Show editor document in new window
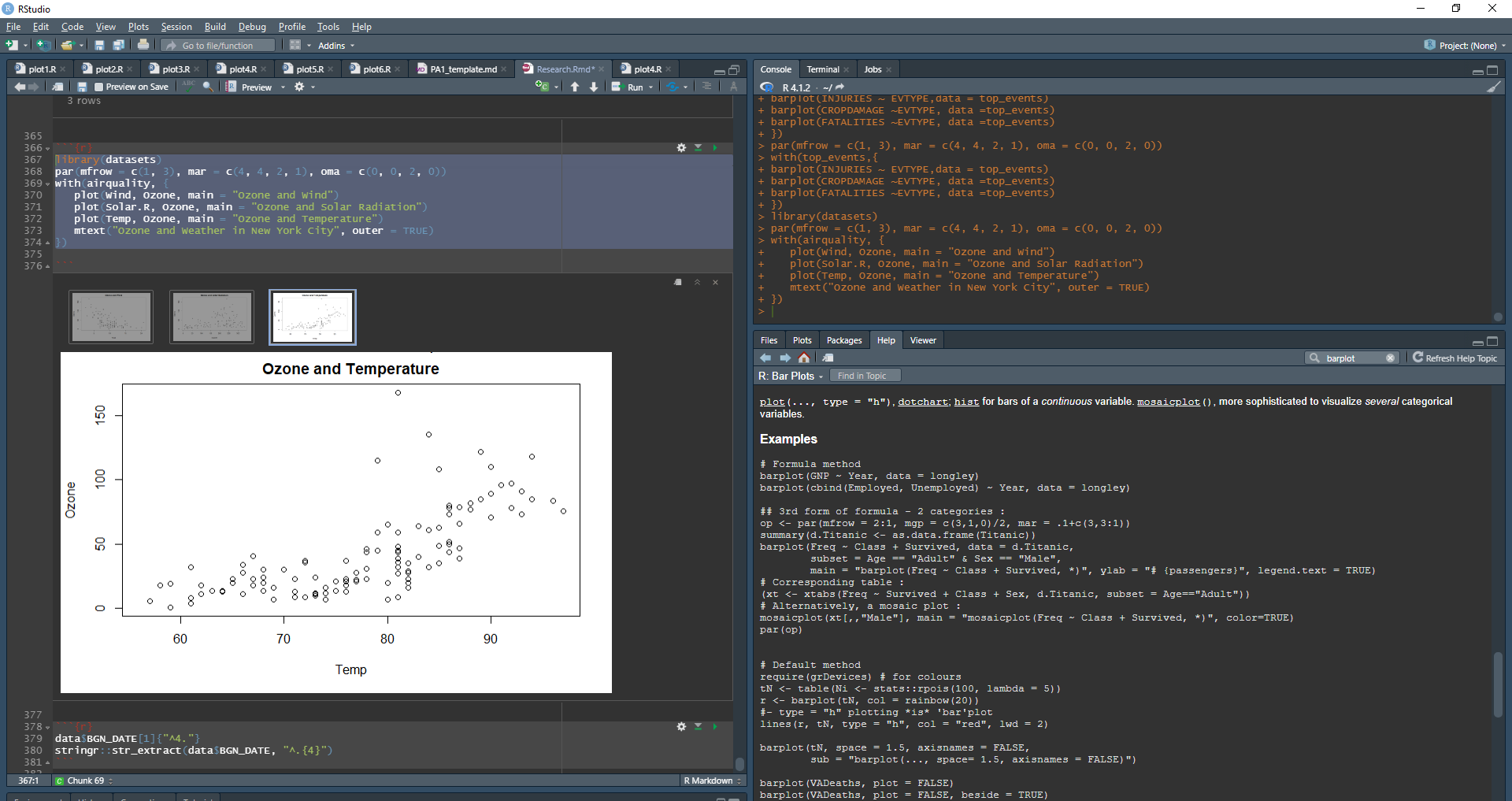 pos(58,87)
